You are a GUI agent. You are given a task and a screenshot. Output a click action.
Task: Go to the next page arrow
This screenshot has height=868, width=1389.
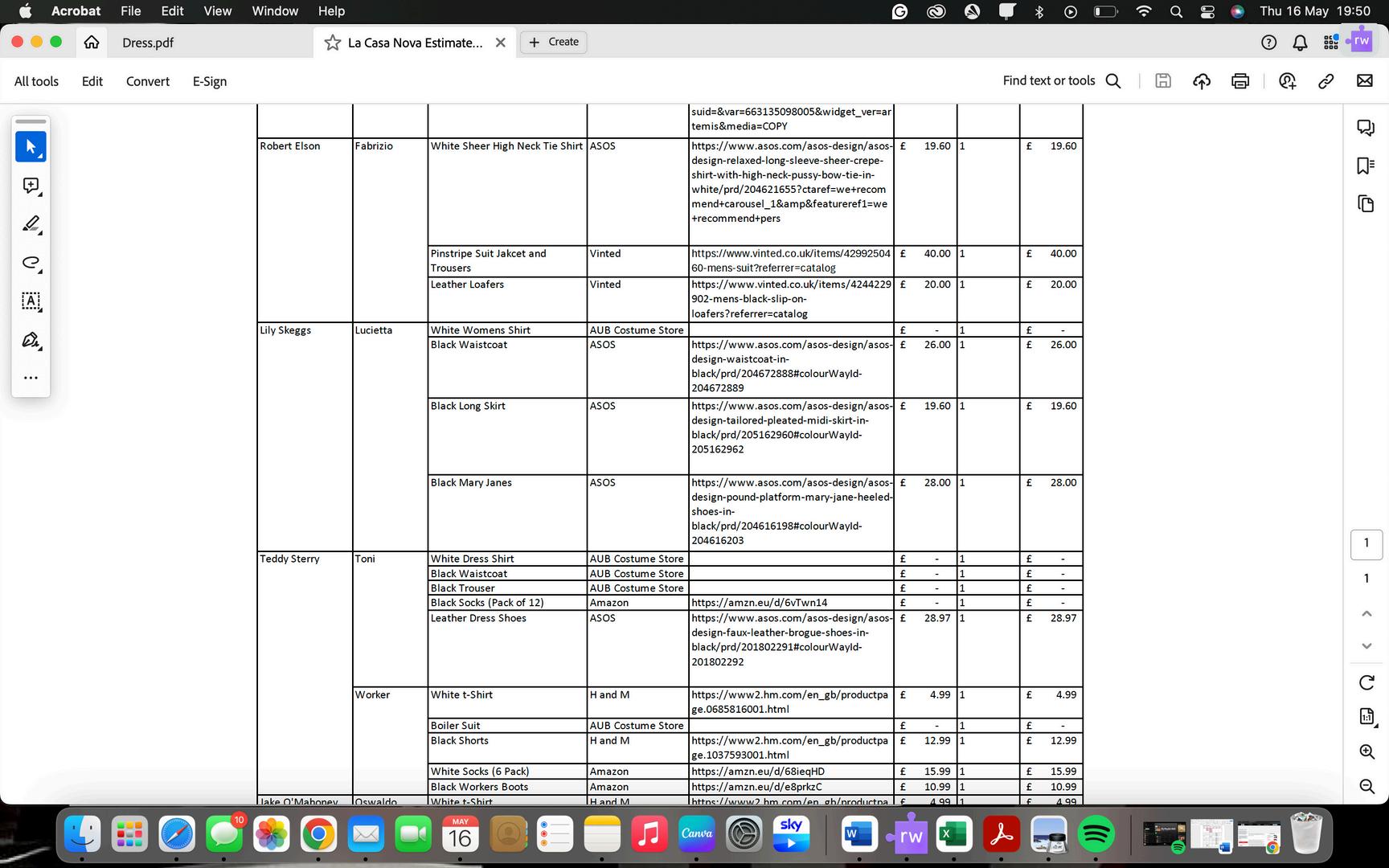point(1366,646)
